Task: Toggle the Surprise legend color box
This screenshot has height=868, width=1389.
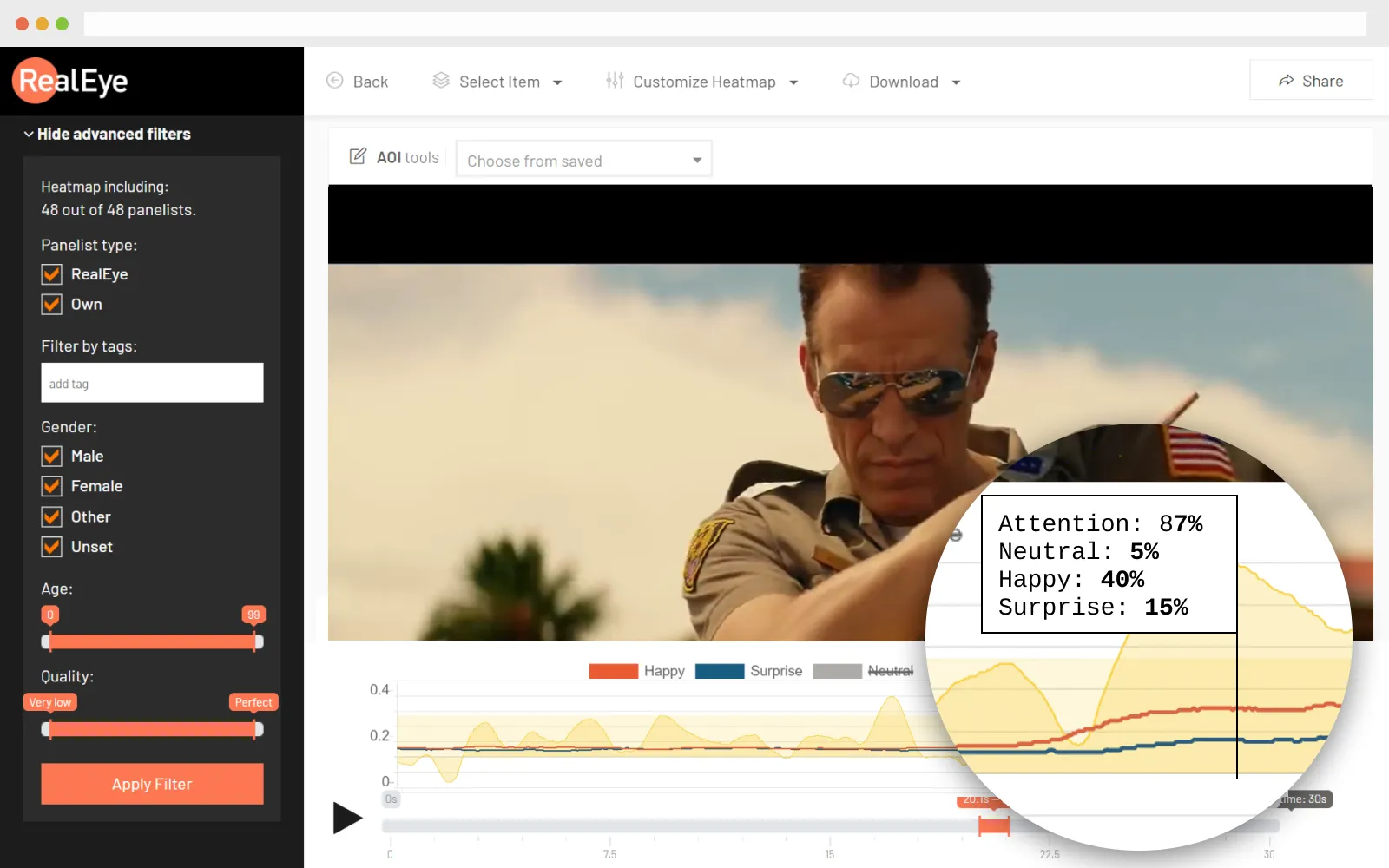Action: [719, 671]
